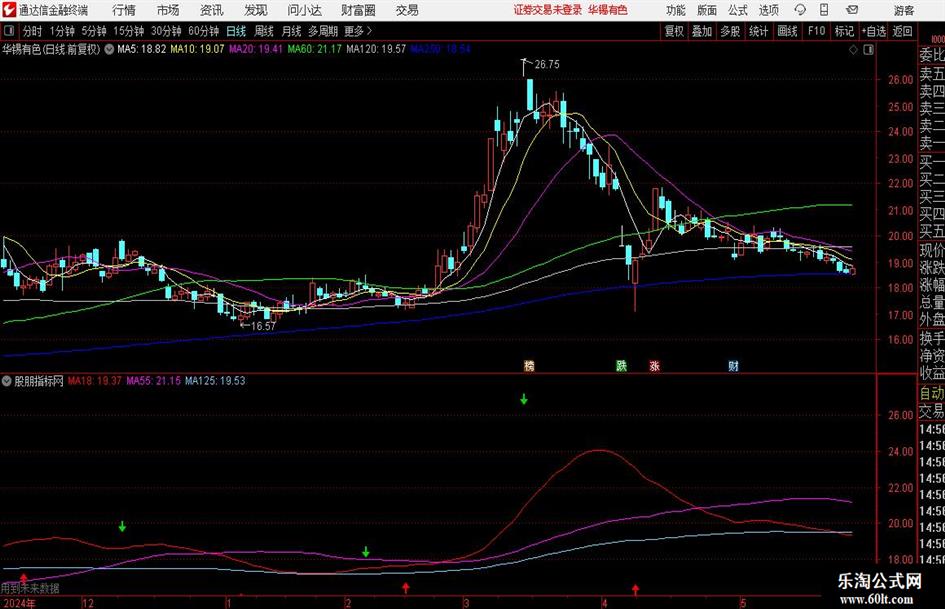Switch to the 周线 weekly period
Image resolution: width=945 pixels, height=609 pixels.
click(264, 31)
